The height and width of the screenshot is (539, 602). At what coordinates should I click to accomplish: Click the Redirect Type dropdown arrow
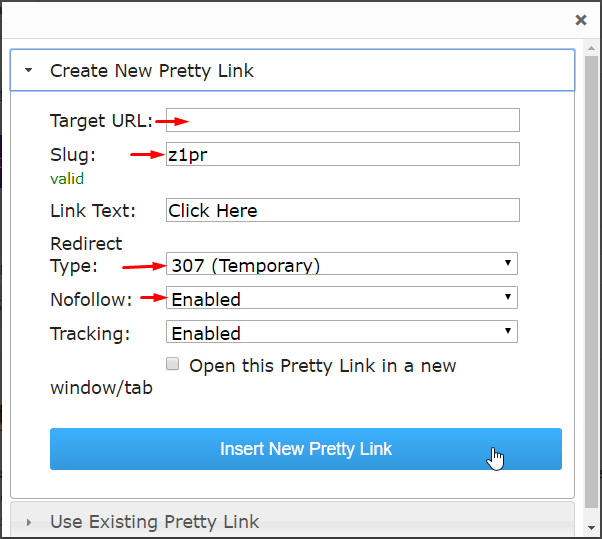tap(508, 263)
